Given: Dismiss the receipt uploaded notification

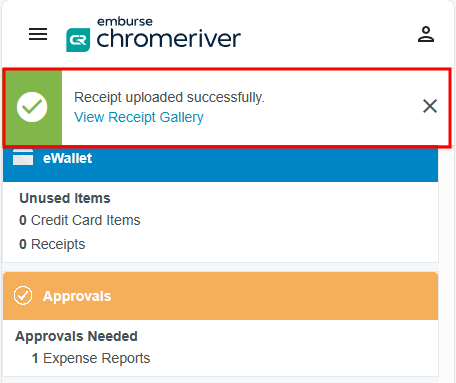Looking at the screenshot, I should coord(430,106).
